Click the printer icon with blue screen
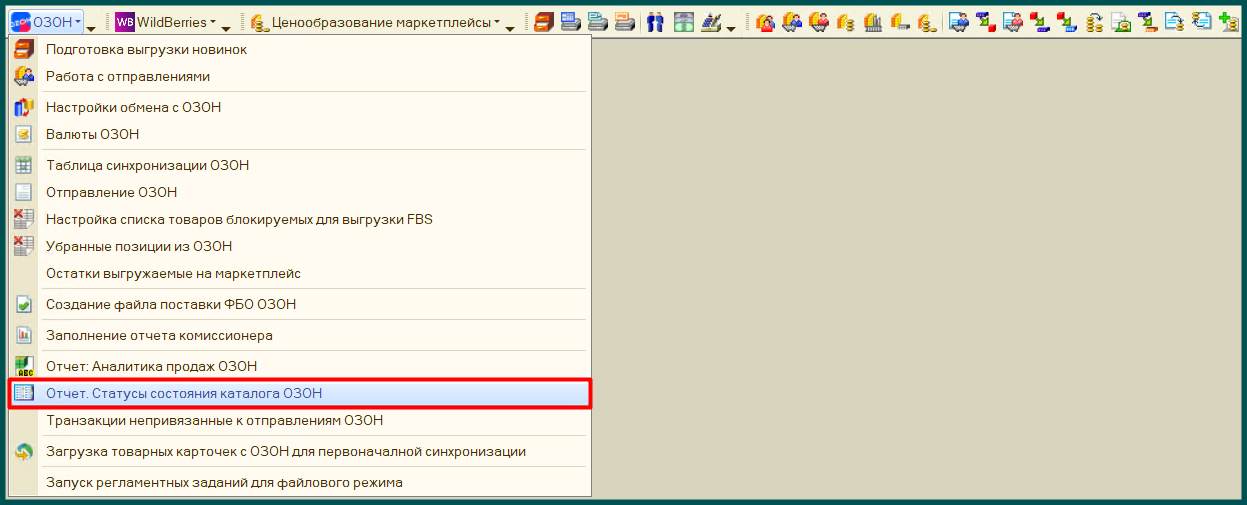The image size is (1247, 505). (571, 21)
